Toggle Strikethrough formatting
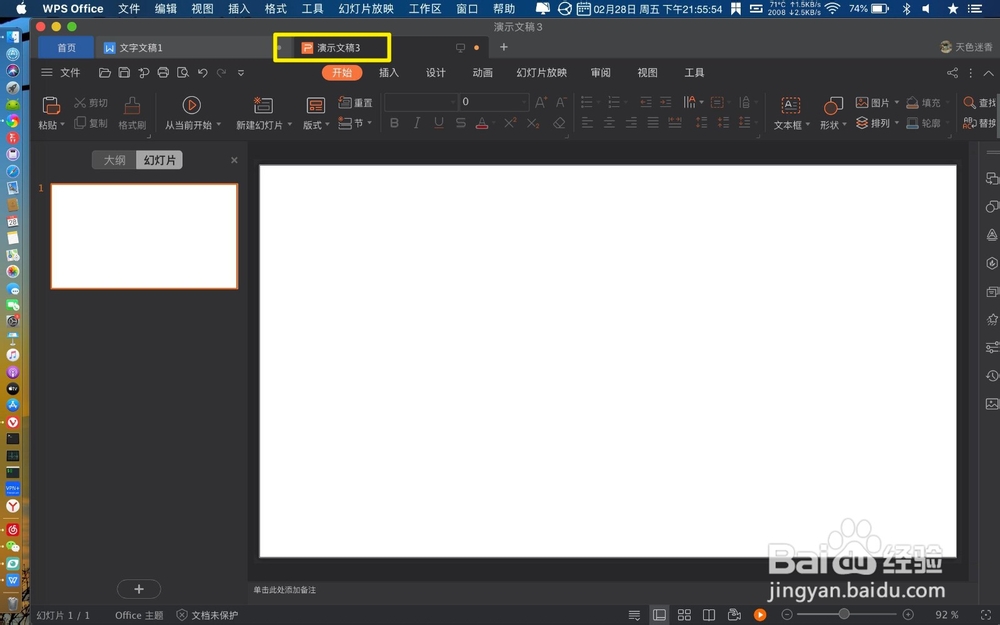The height and width of the screenshot is (625, 1000). [460, 123]
